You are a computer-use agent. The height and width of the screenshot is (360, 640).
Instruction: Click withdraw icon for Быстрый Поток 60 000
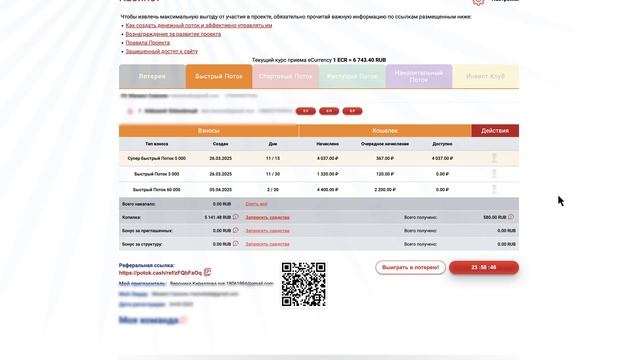[494, 189]
